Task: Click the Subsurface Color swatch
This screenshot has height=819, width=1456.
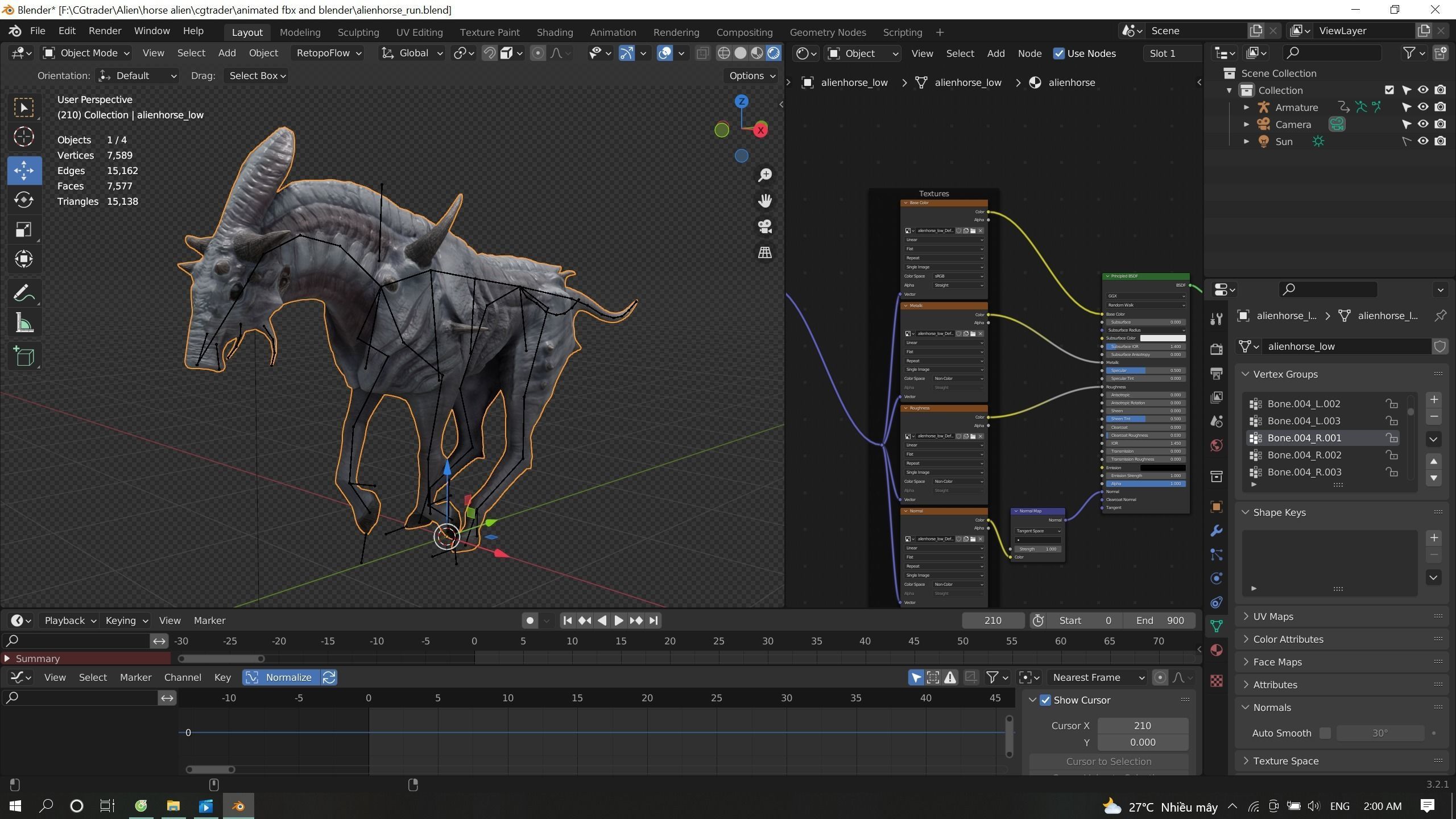Action: (x=1163, y=338)
